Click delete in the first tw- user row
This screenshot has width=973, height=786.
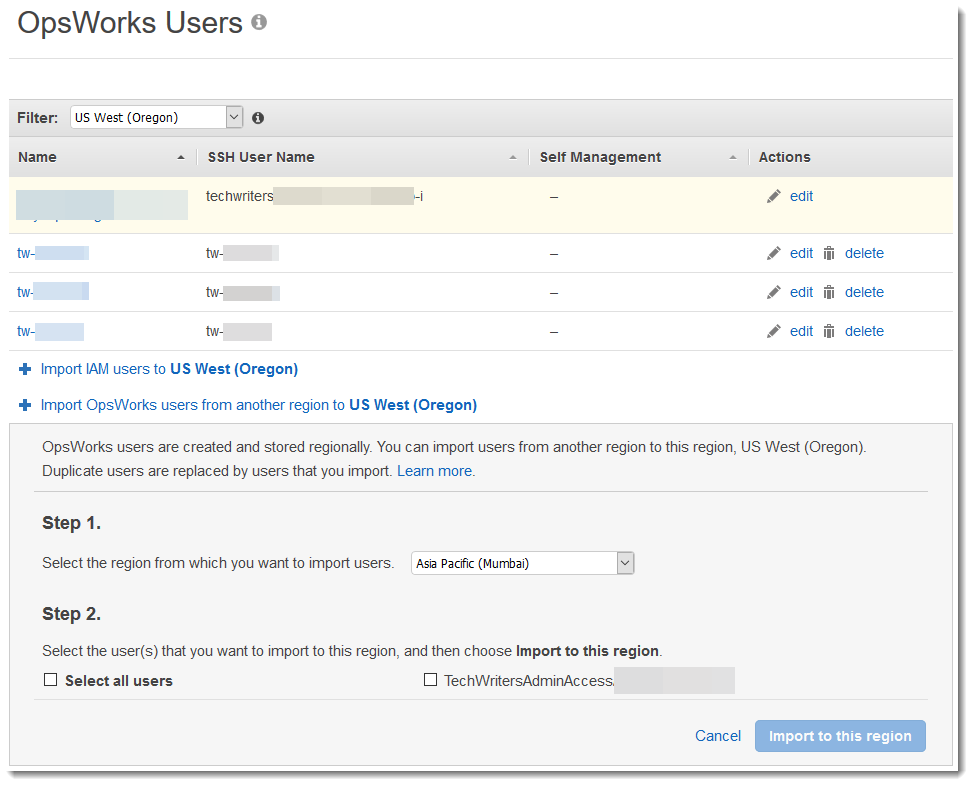click(x=864, y=253)
